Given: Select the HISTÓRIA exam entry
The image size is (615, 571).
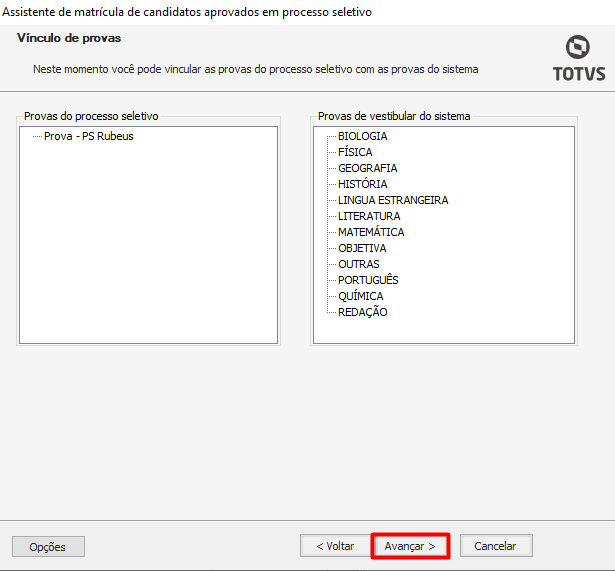Looking at the screenshot, I should 362,184.
